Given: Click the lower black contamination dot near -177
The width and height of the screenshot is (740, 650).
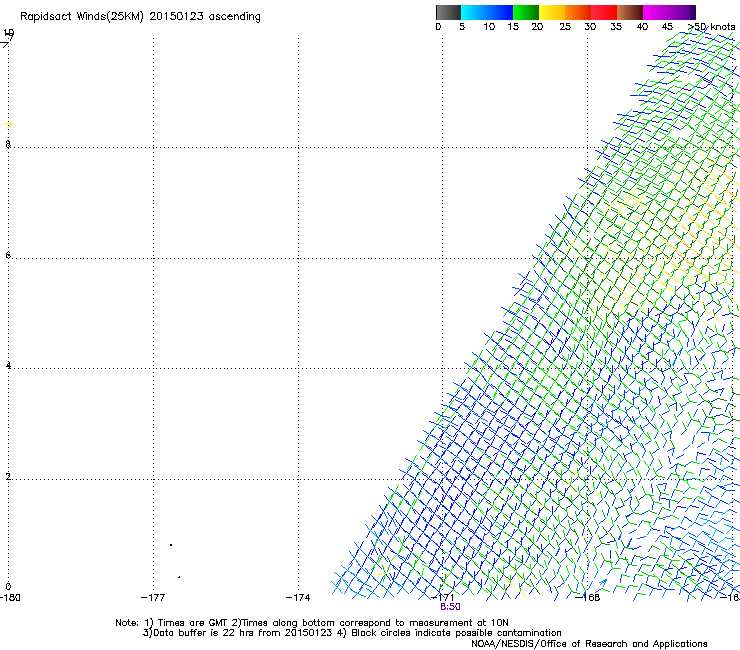Looking at the screenshot, I should point(179,577).
